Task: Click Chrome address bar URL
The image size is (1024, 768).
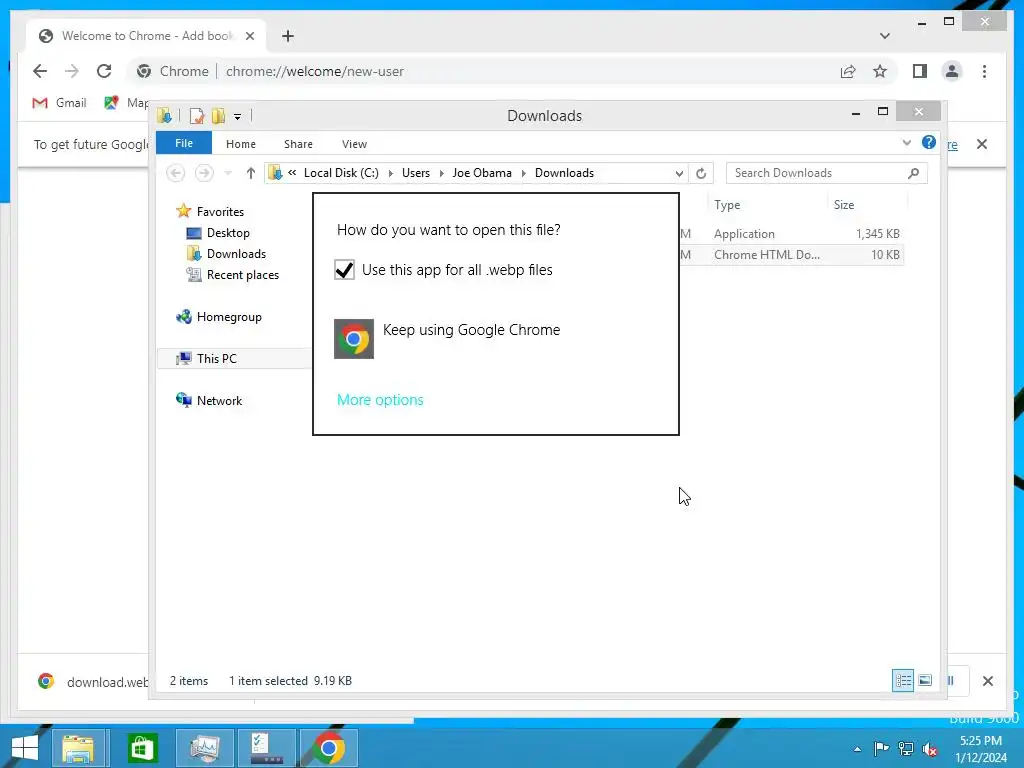Action: 314,71
